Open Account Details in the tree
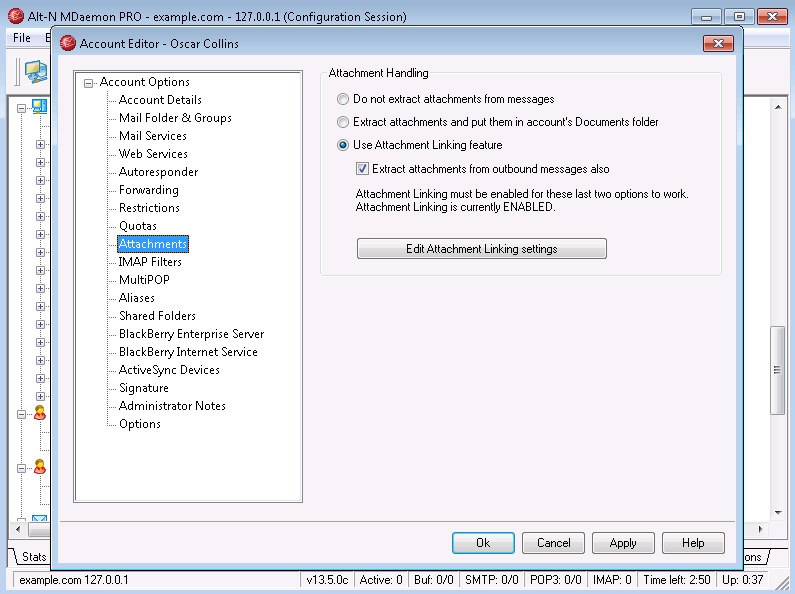The width and height of the screenshot is (795, 594). 160,100
